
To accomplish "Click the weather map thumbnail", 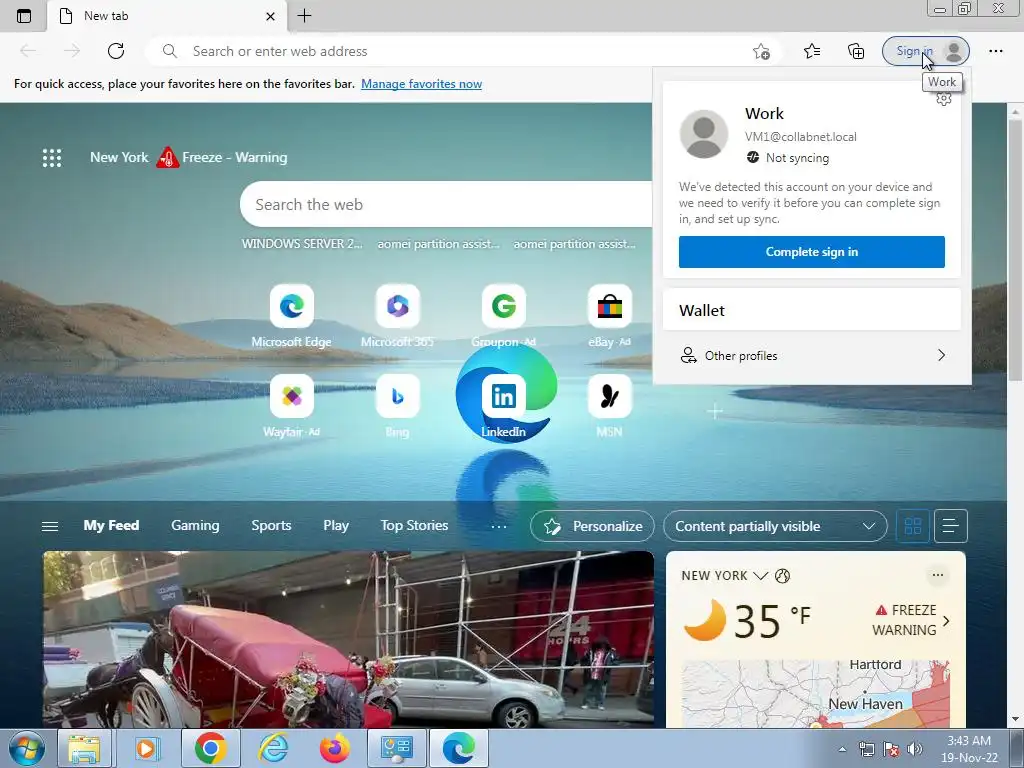I will (815, 694).
